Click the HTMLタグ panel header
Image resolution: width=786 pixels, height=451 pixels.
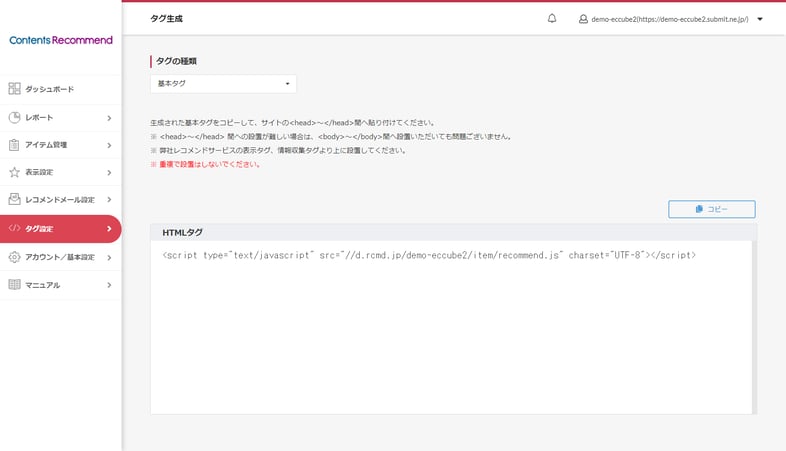coord(453,233)
